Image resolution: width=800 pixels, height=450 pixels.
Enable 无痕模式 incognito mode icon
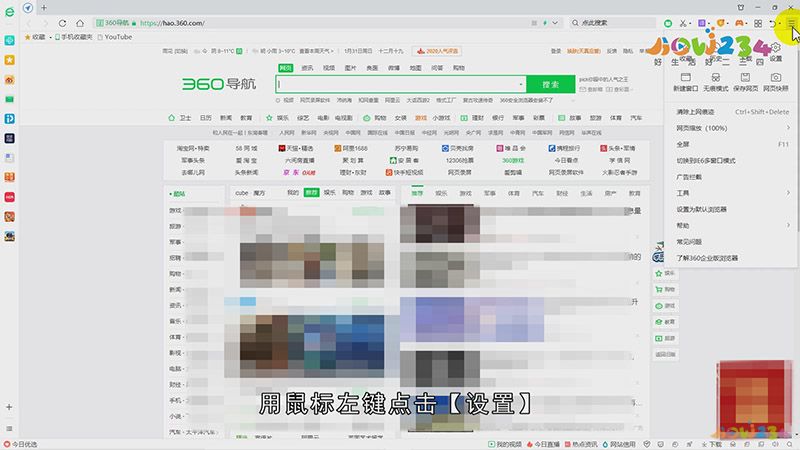coord(715,82)
